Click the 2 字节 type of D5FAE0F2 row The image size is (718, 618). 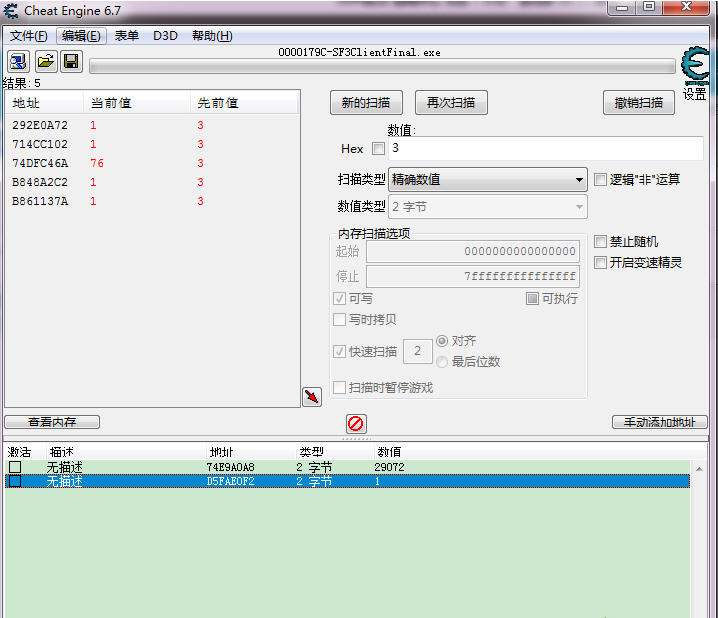click(x=314, y=481)
